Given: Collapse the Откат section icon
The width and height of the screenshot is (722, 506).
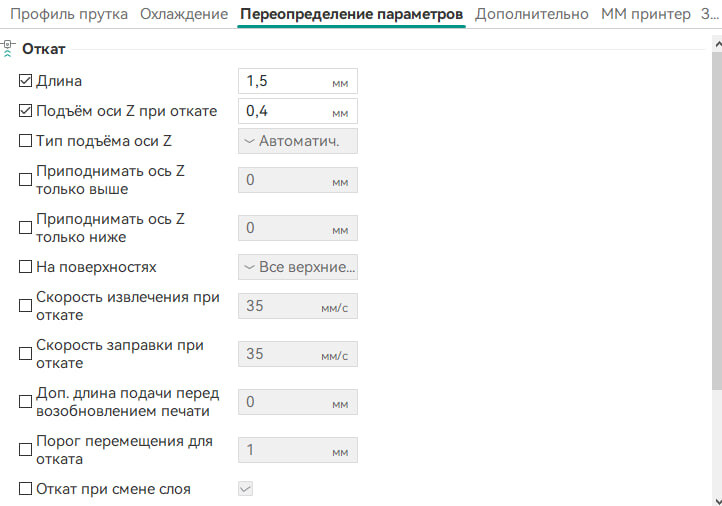Looking at the screenshot, I should click(7, 48).
